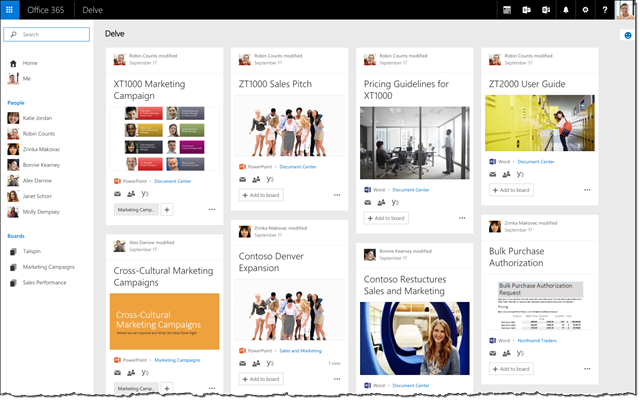Click Add to board on ZT1000 Sales Pitch
Viewport: 640px width, 400px height.
[261, 195]
